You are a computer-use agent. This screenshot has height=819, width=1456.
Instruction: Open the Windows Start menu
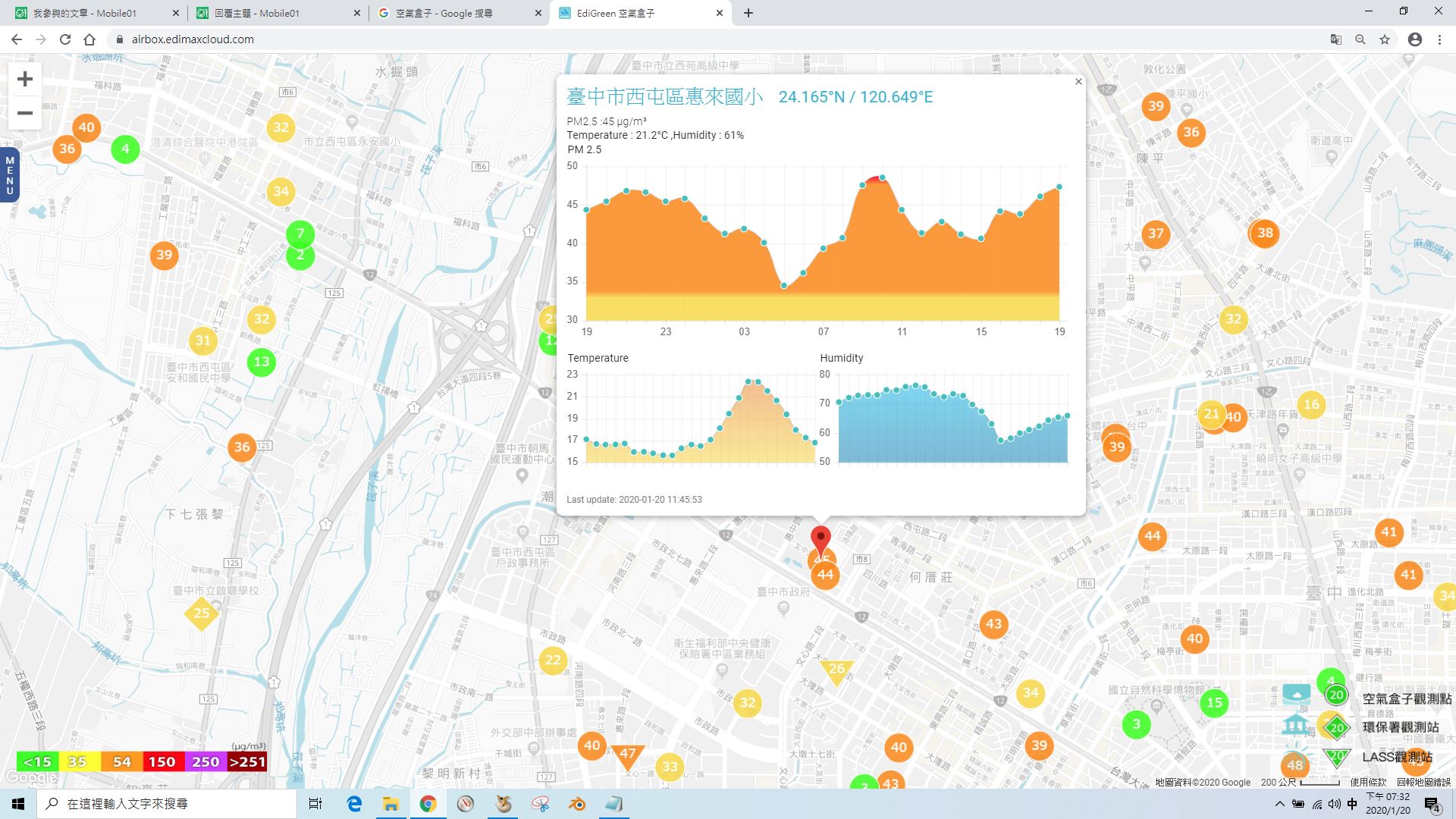(x=18, y=804)
